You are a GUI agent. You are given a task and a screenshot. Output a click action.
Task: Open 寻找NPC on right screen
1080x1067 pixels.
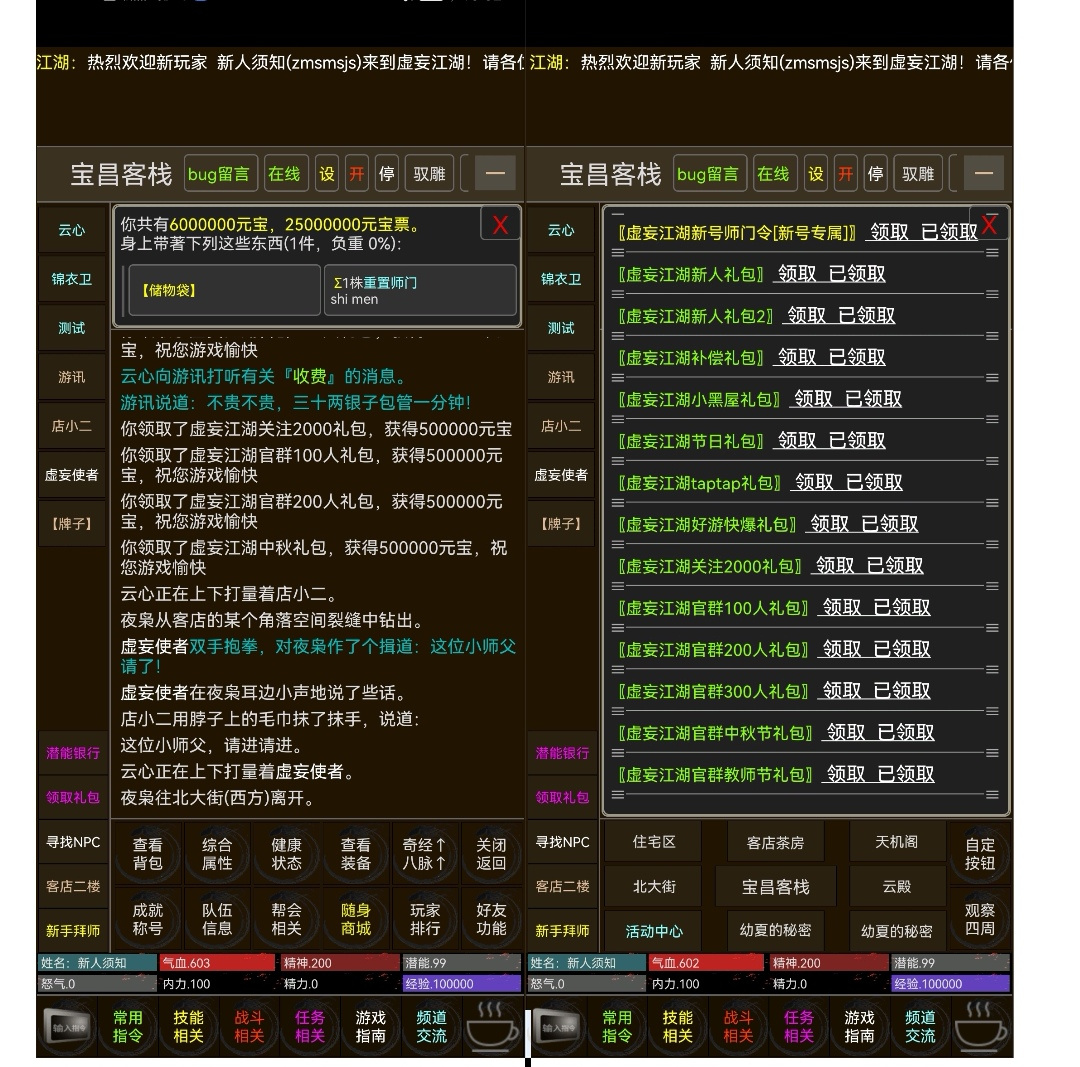(562, 842)
